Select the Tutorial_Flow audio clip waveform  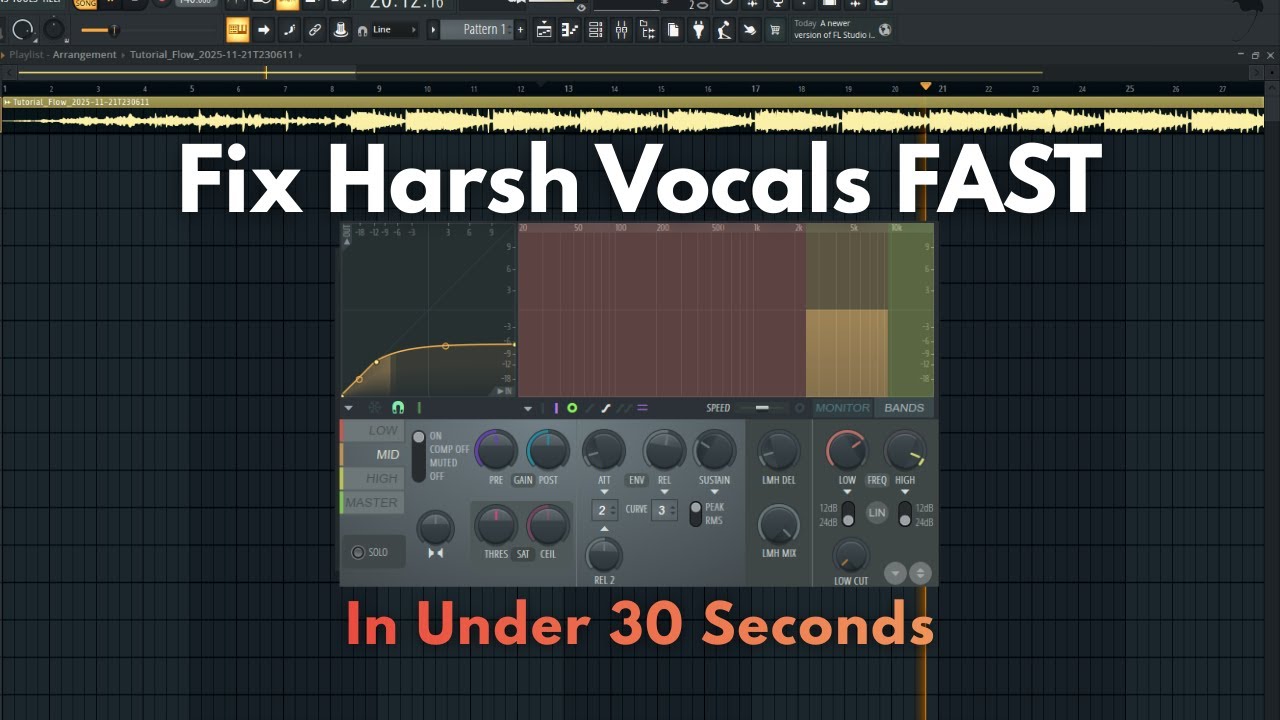(632, 121)
